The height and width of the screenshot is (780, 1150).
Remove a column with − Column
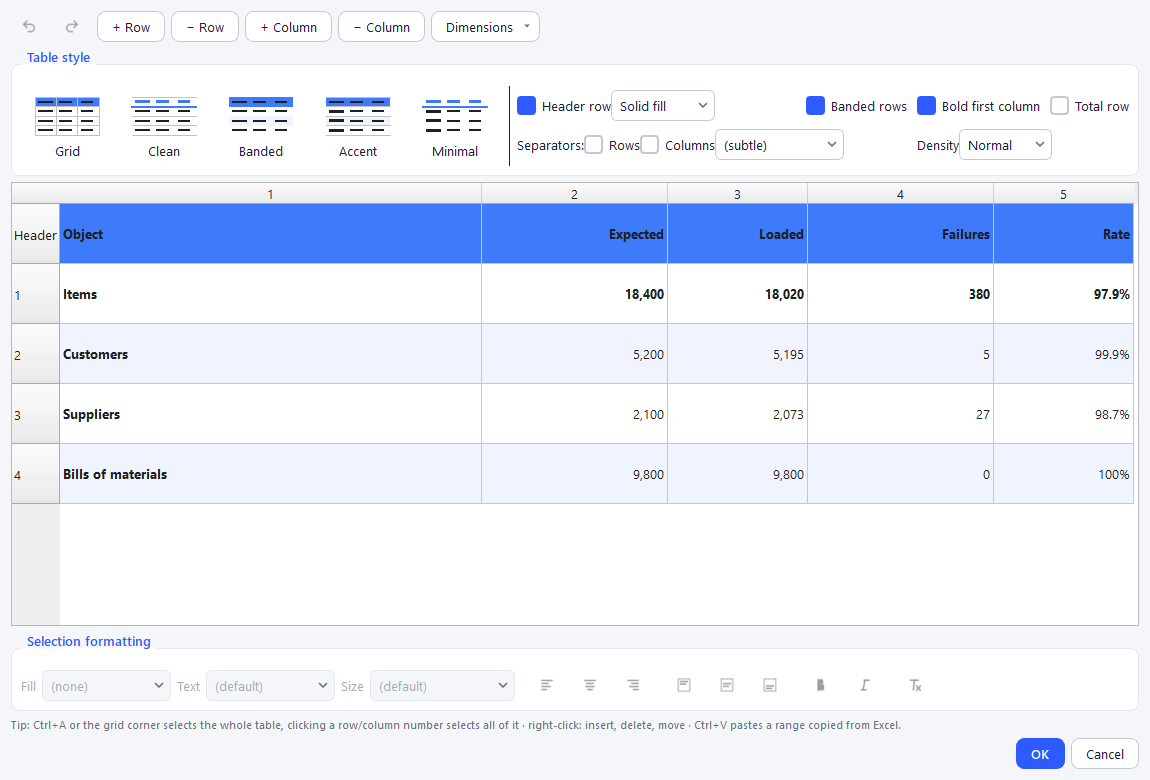(x=381, y=27)
